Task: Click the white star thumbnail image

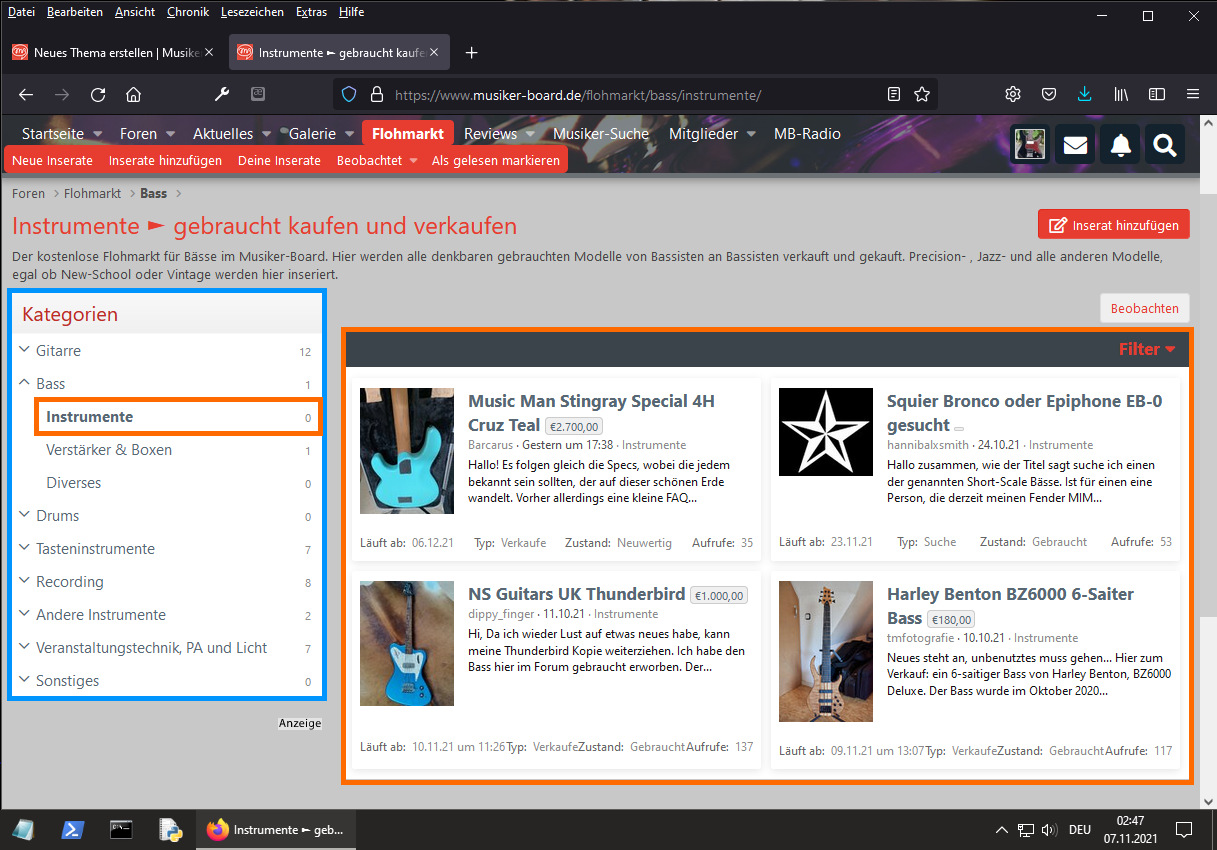Action: (826, 432)
